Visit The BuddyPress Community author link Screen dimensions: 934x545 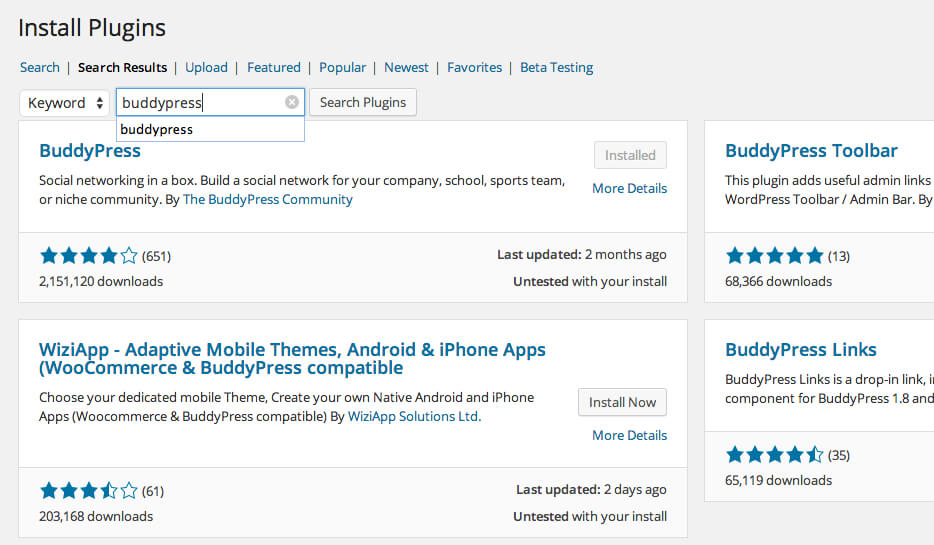(267, 200)
